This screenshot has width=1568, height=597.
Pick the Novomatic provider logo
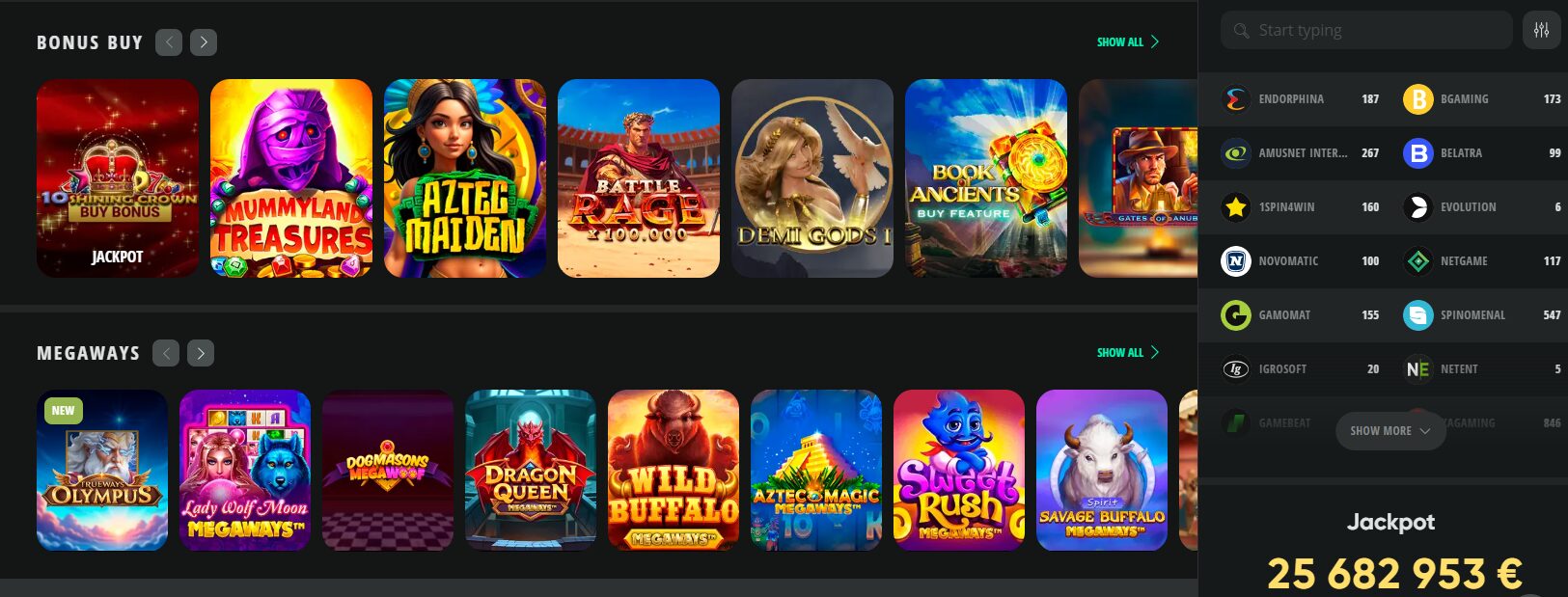1235,261
